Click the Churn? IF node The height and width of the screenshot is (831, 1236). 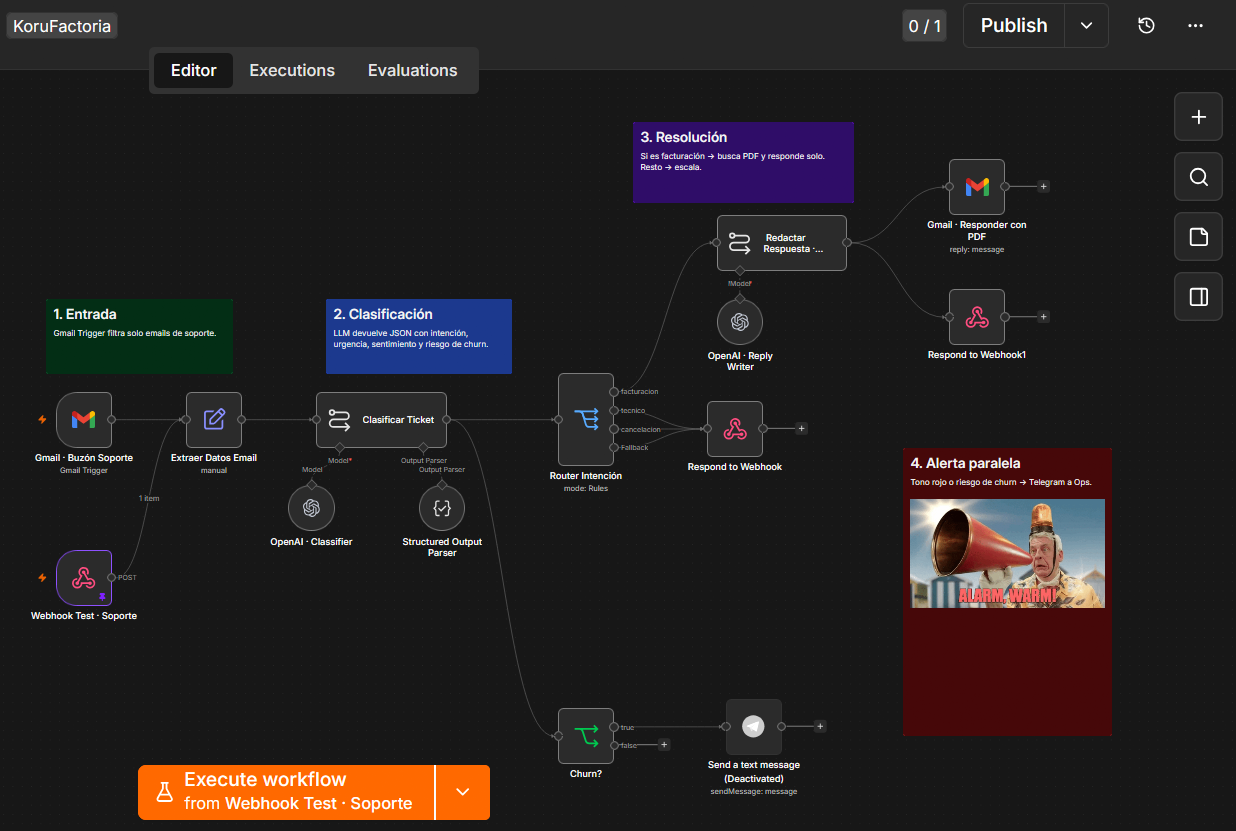[586, 736]
